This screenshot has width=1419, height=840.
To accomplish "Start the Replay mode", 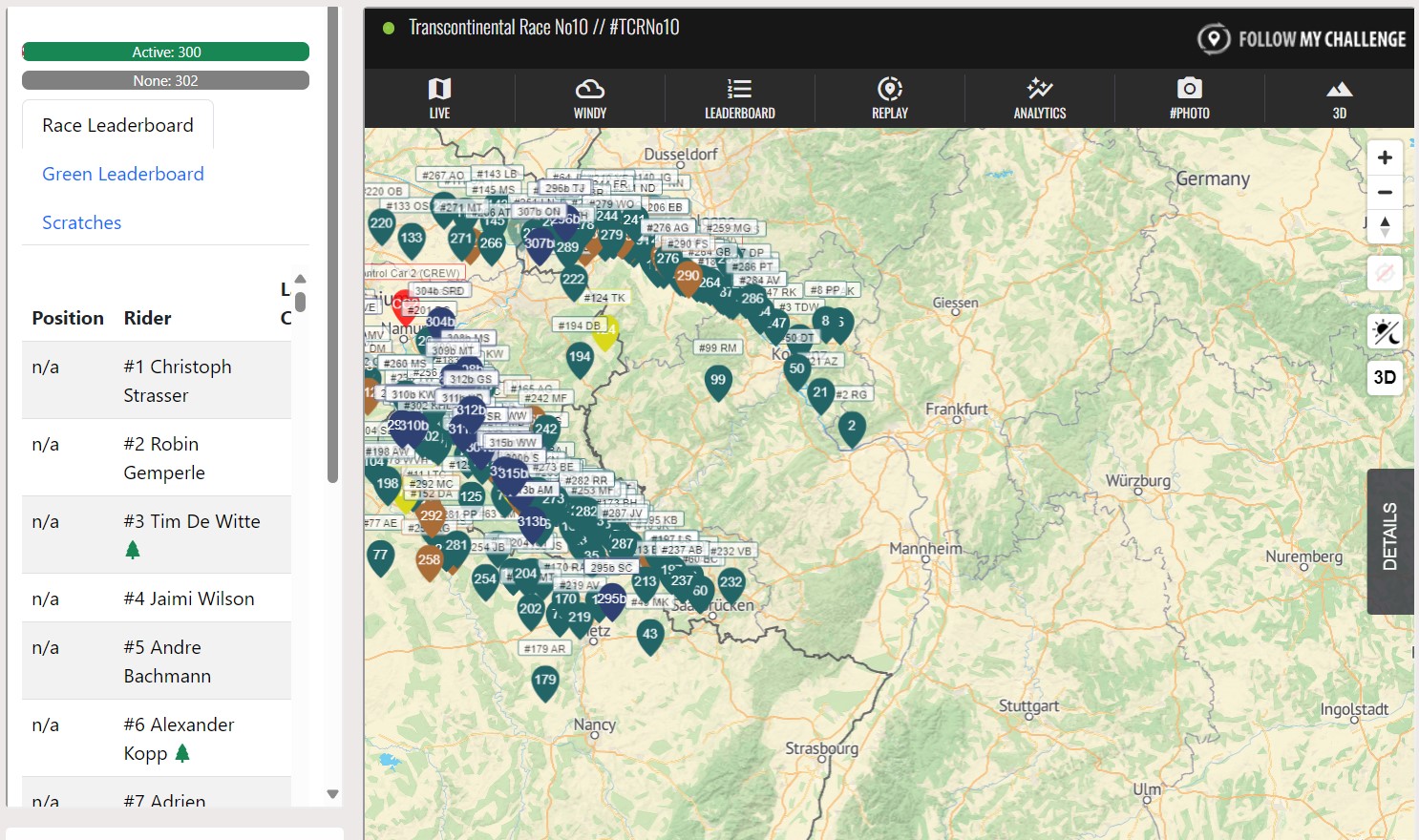I will 889,98.
